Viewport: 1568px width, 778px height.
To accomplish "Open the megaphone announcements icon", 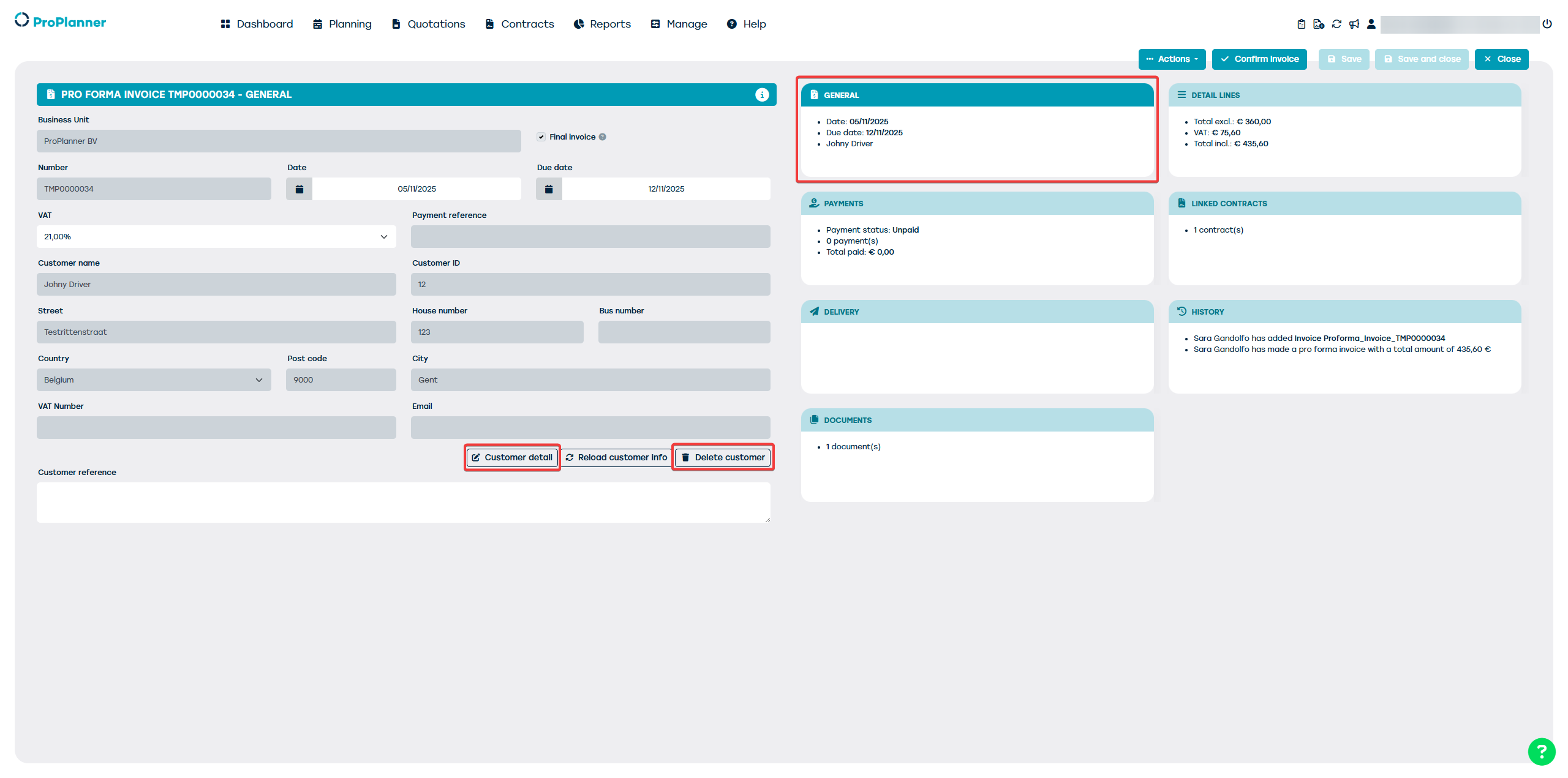I will coord(1354,24).
